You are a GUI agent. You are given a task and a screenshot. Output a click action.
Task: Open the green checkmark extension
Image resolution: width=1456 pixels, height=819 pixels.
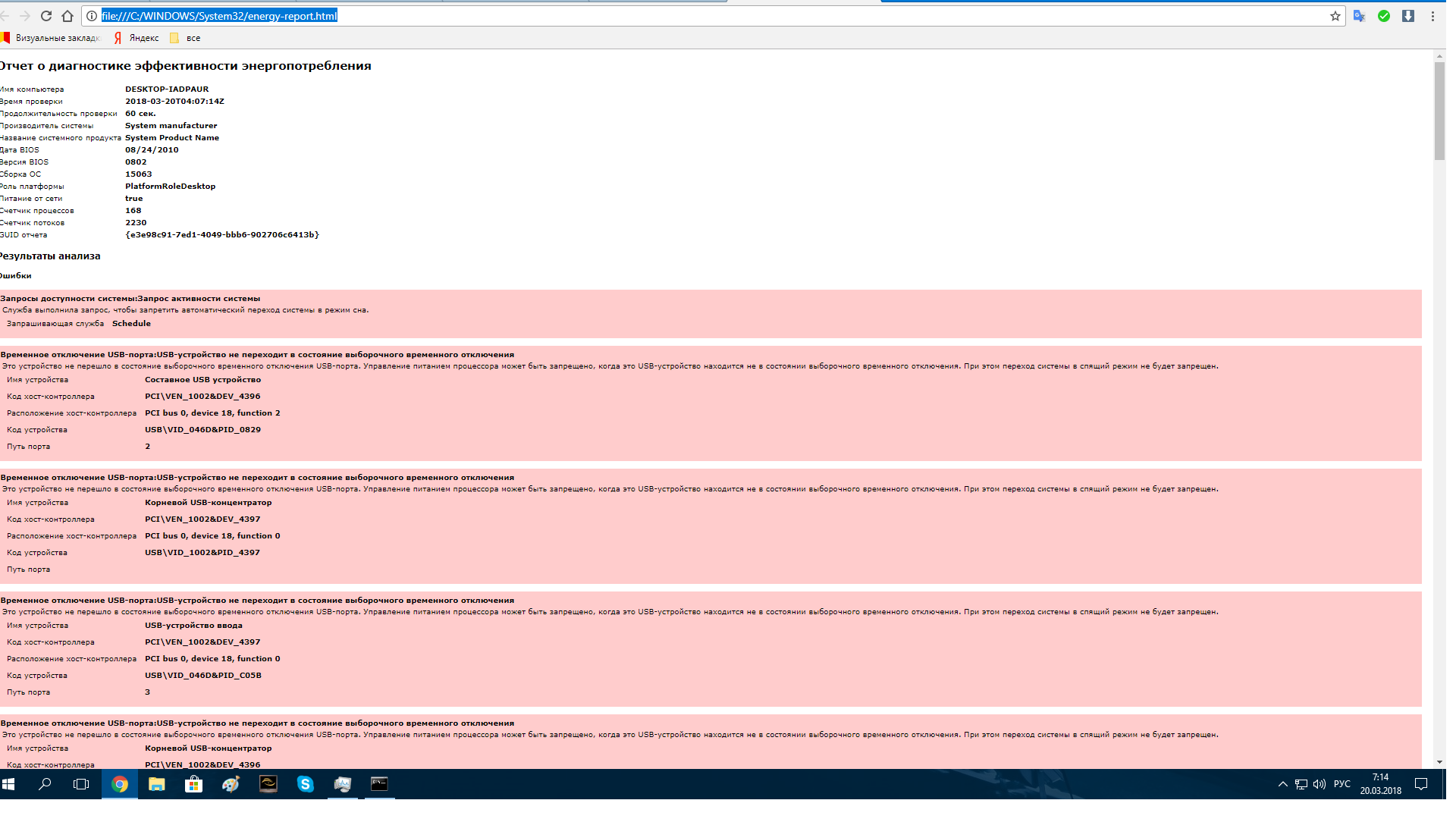pos(1384,16)
